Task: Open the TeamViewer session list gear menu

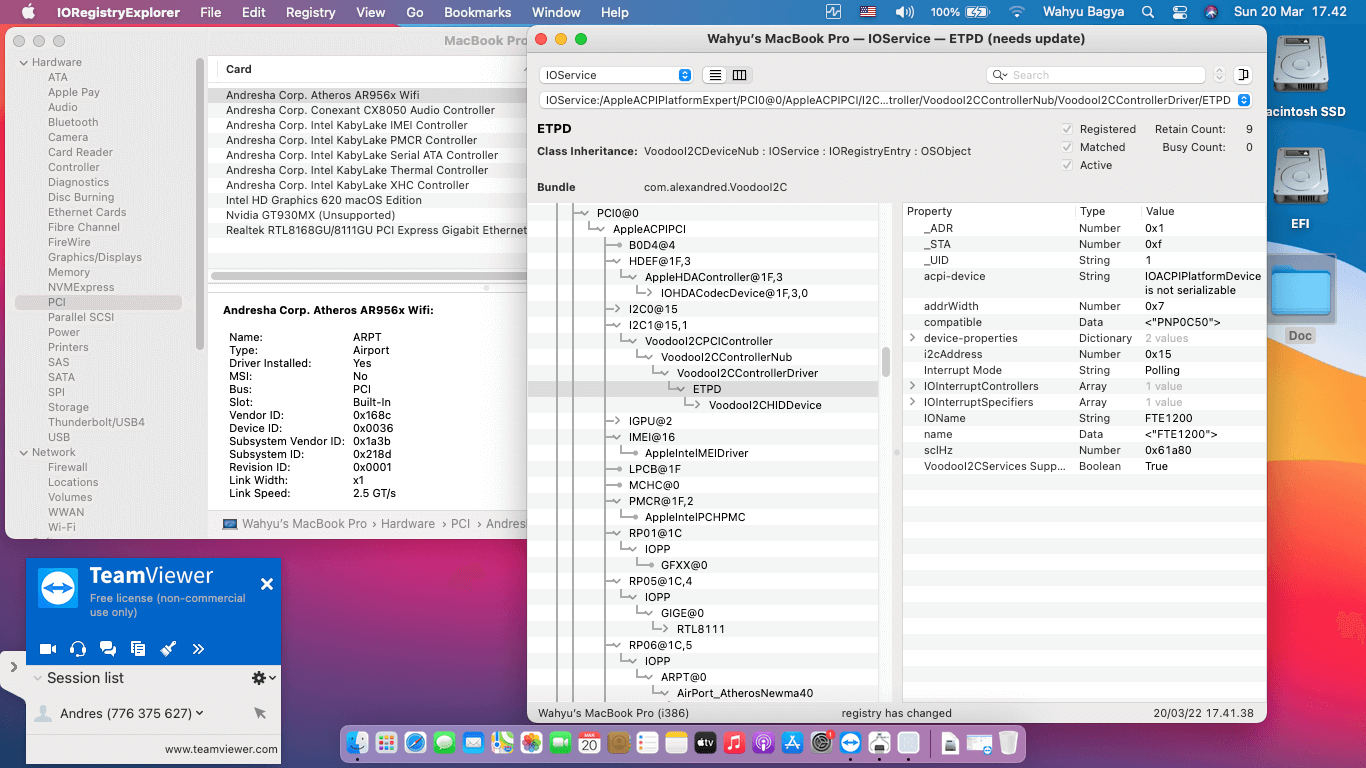Action: click(x=263, y=678)
